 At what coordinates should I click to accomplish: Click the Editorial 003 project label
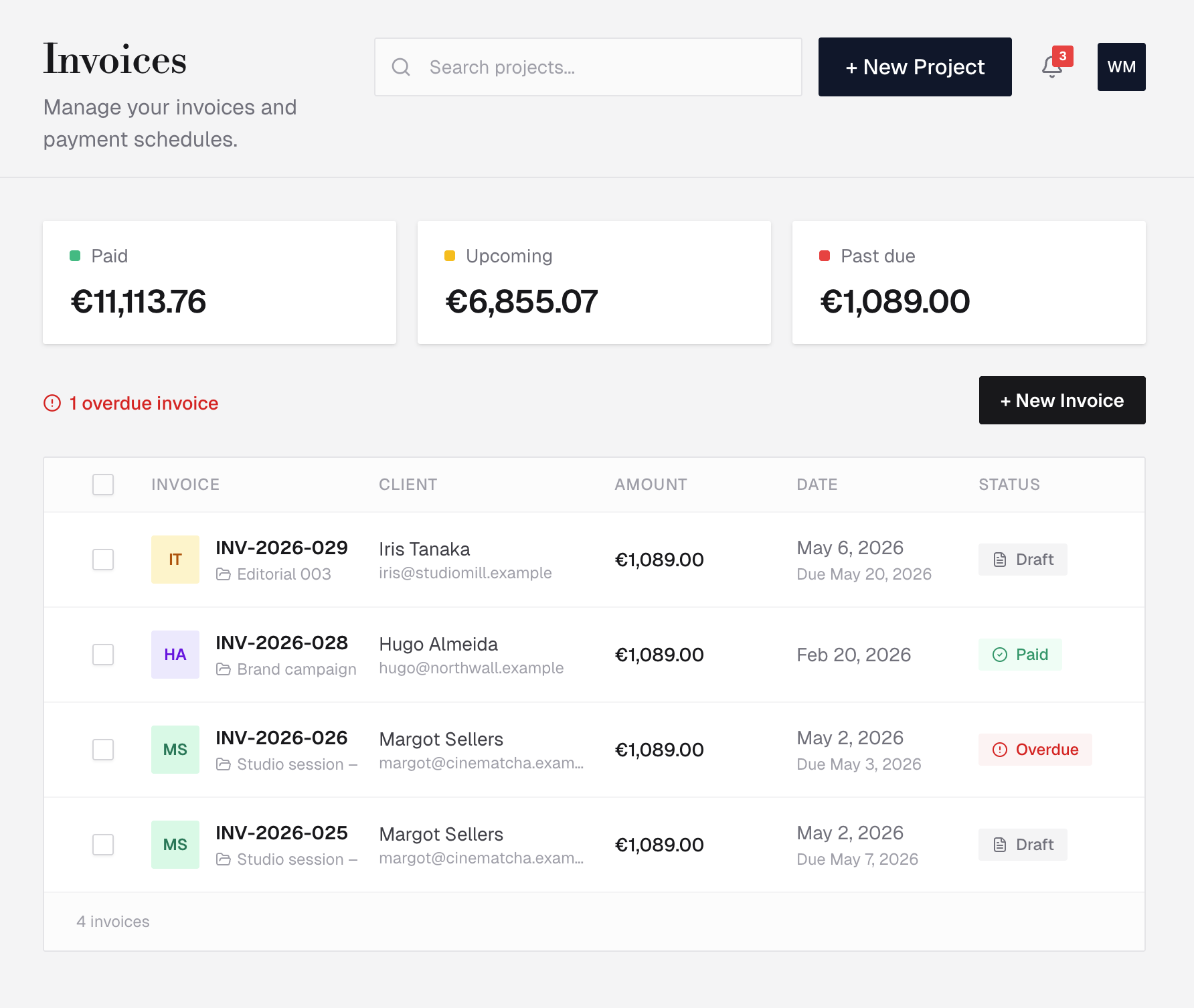coord(284,574)
